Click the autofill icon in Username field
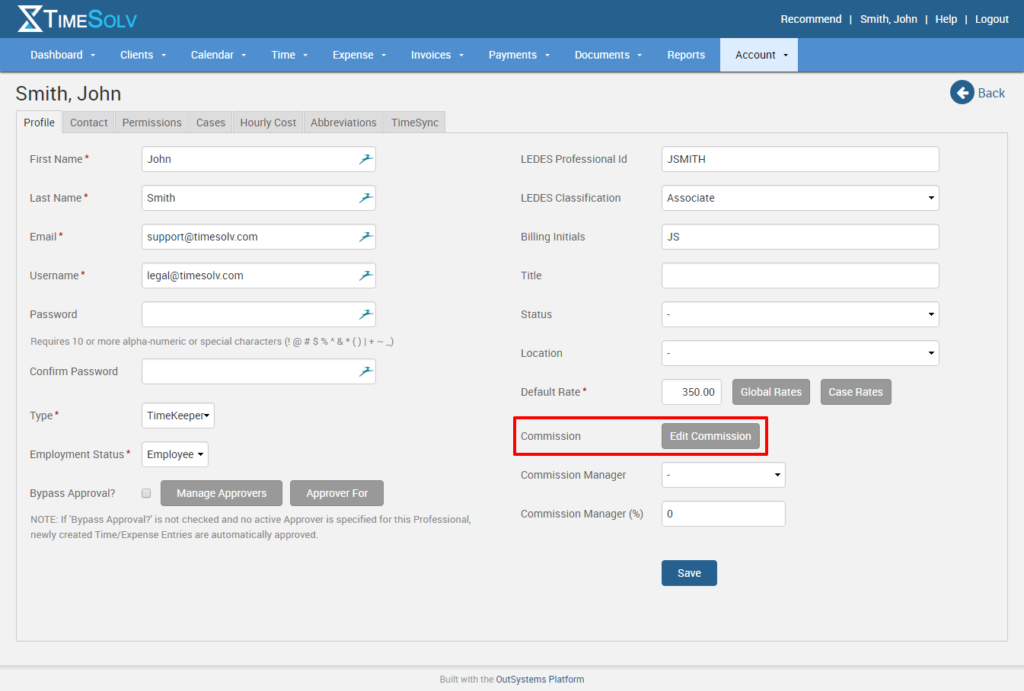Viewport: 1024px width, 691px height. click(366, 275)
